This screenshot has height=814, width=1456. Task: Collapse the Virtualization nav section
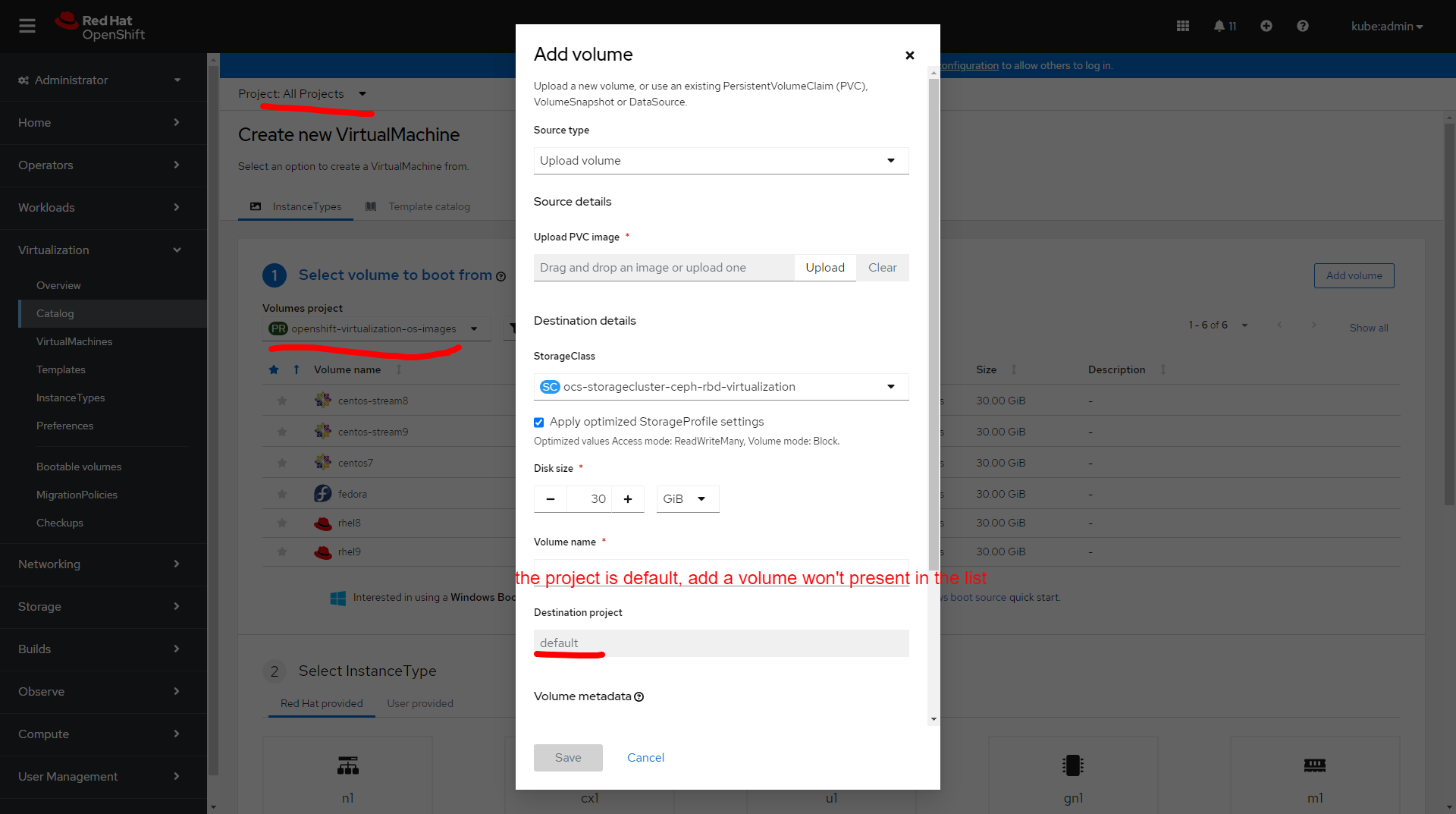(103, 250)
